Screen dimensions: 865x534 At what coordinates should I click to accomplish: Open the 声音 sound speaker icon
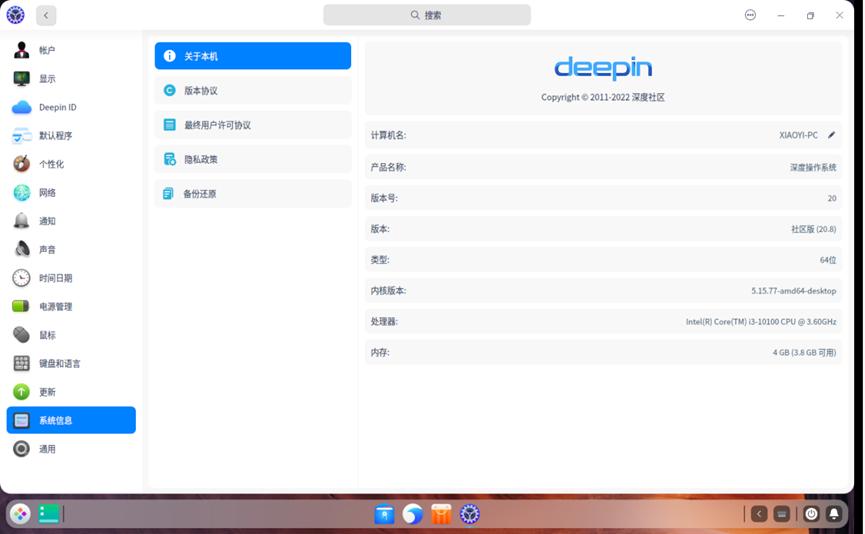(x=22, y=249)
